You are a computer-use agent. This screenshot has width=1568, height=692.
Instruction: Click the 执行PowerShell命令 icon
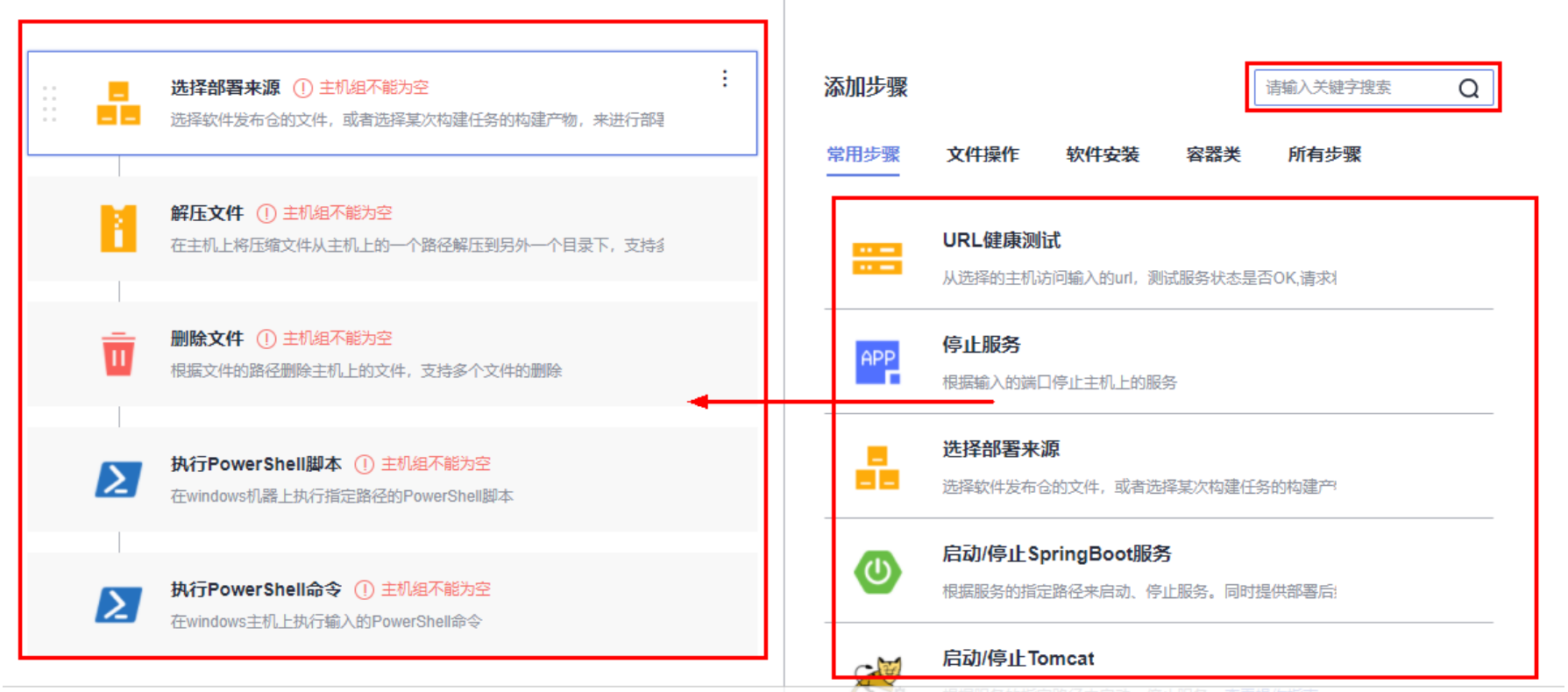pyautogui.click(x=118, y=604)
